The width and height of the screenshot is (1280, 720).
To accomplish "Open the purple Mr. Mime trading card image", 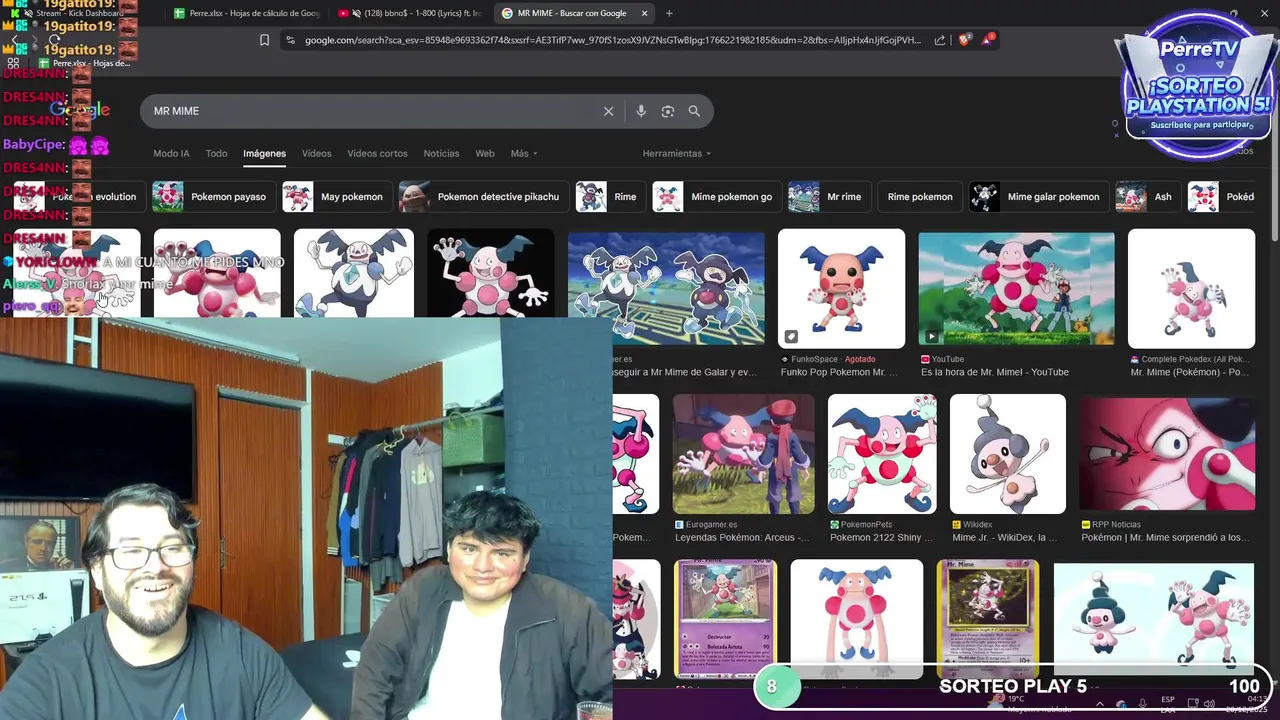I will (725, 619).
